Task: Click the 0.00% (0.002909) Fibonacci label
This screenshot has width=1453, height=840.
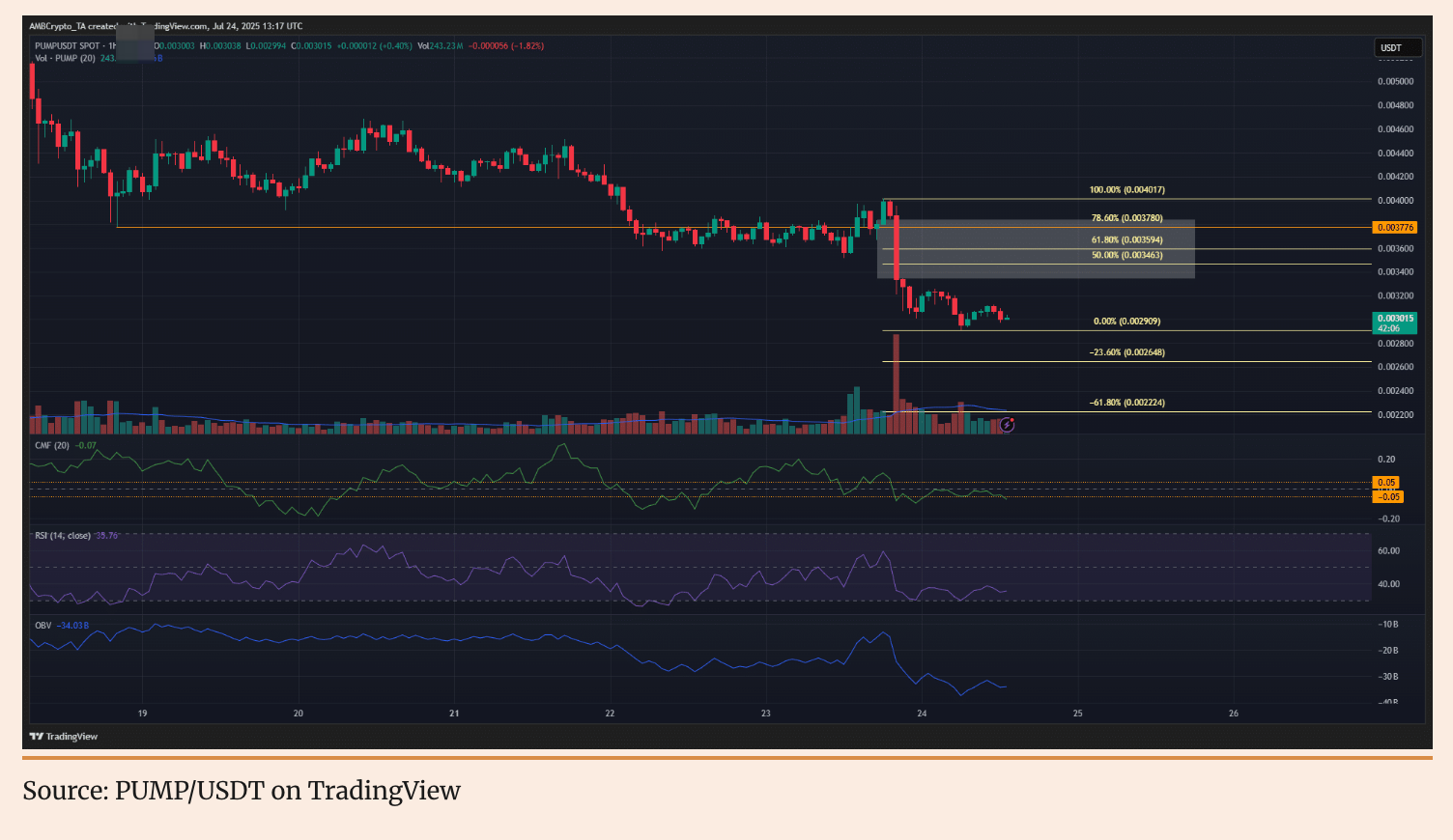Action: pos(1126,321)
